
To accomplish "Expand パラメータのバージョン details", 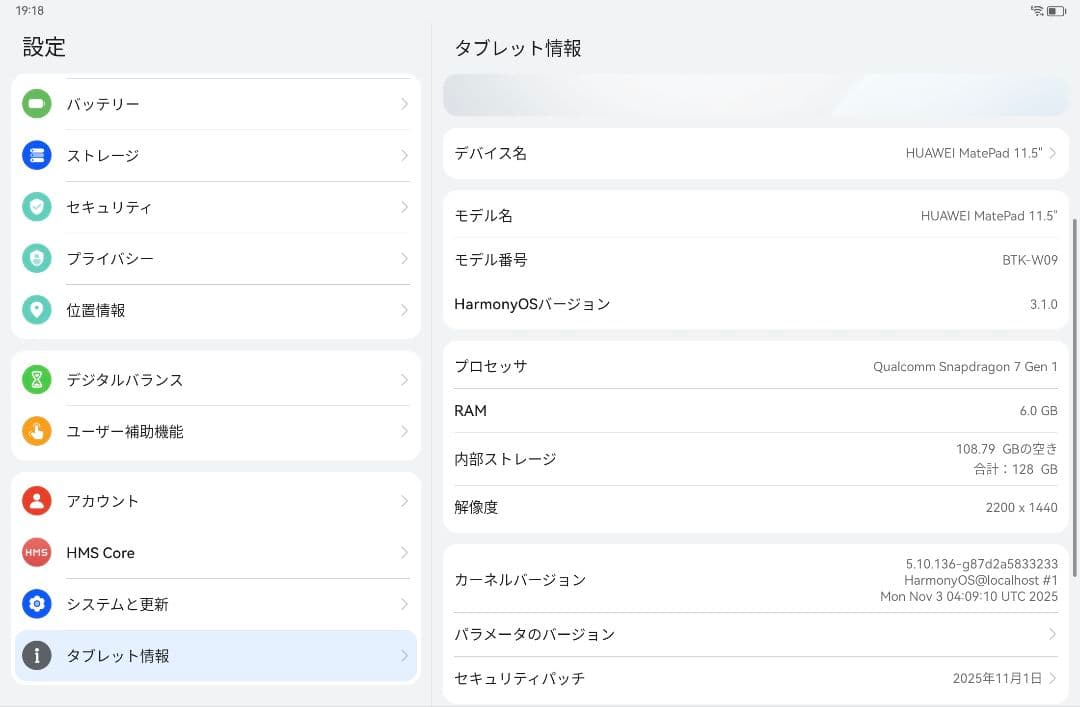I will point(755,634).
